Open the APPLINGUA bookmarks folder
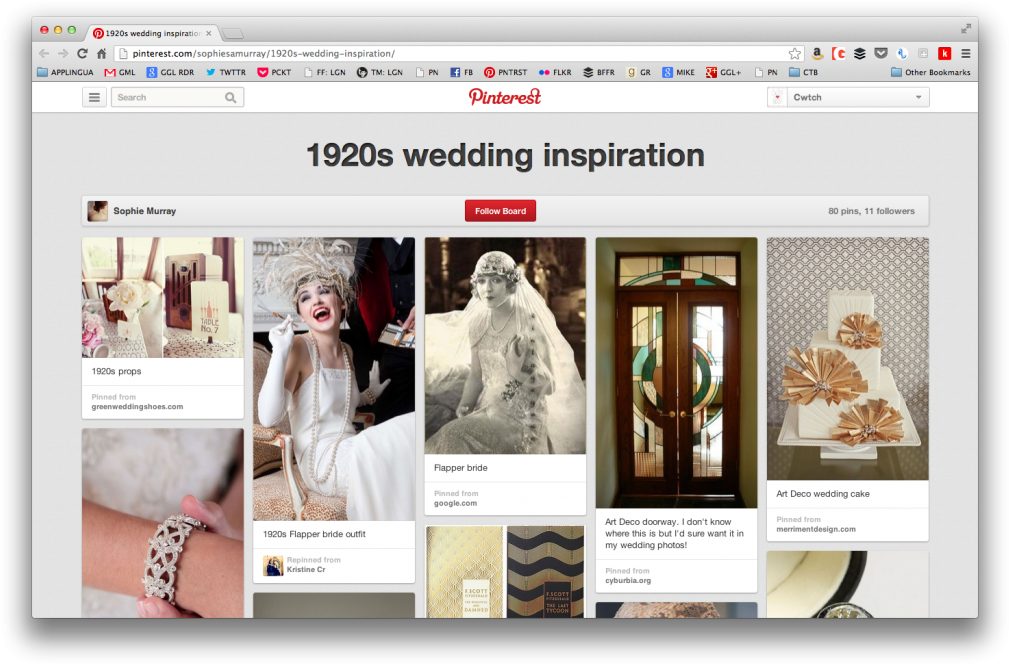Image resolution: width=1009 pixels, height=664 pixels. (x=65, y=72)
